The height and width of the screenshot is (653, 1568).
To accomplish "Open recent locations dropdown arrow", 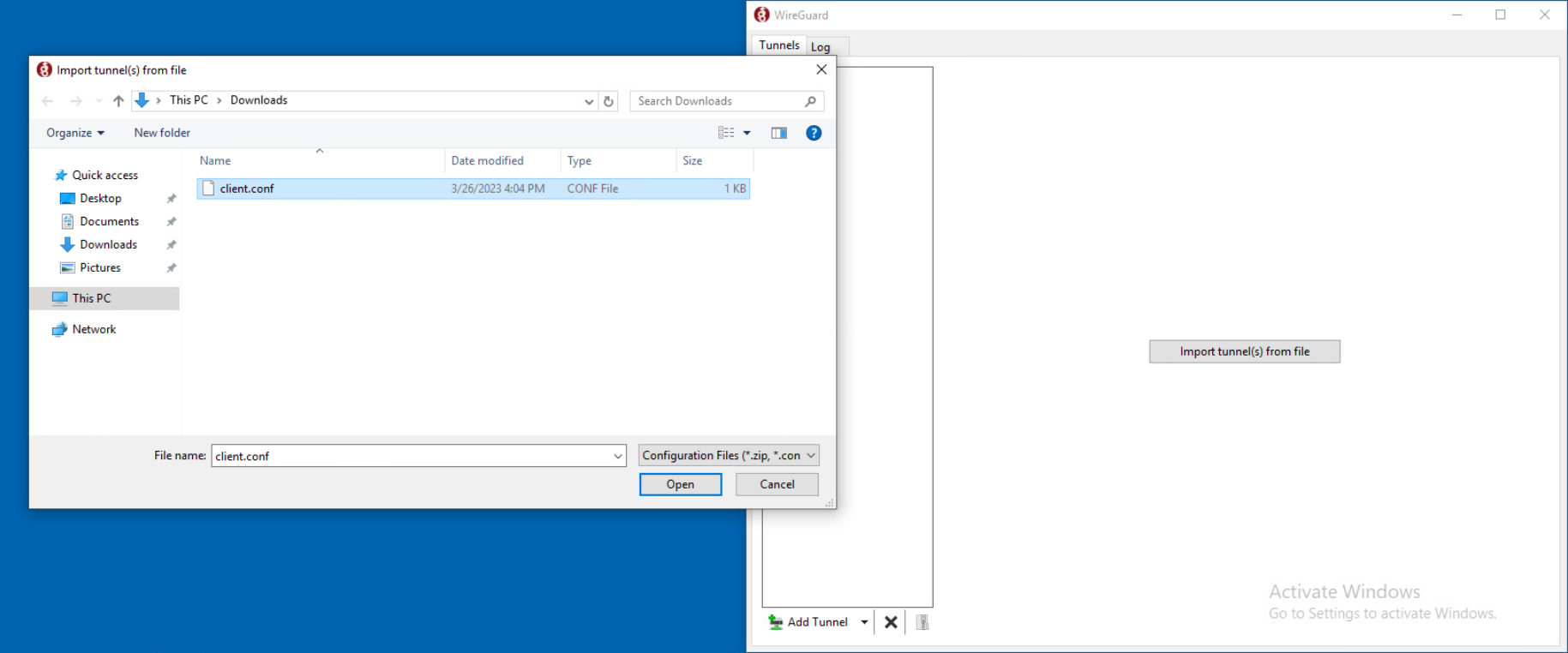I will tap(99, 101).
